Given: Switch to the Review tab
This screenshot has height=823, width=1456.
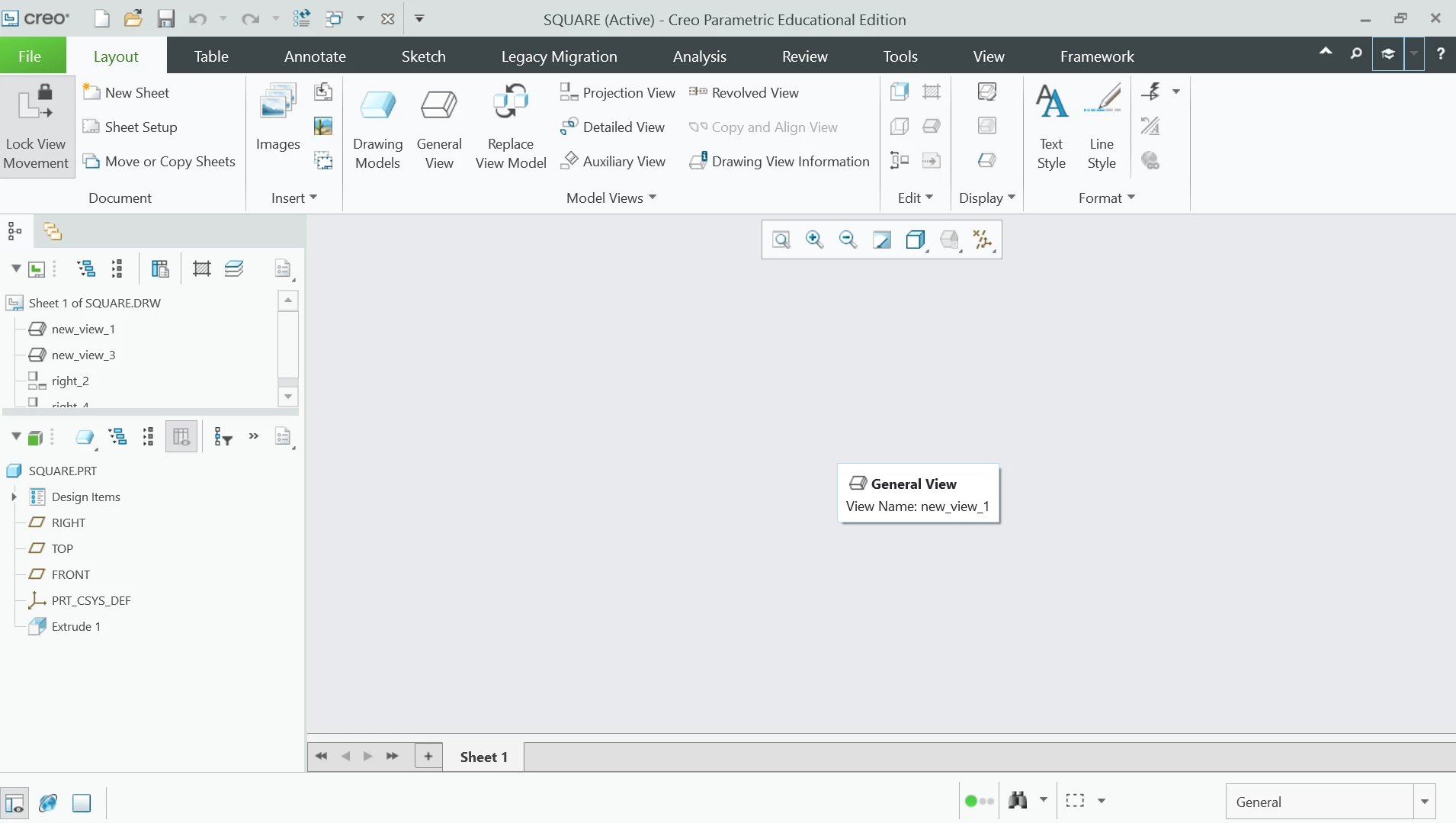Looking at the screenshot, I should click(804, 56).
